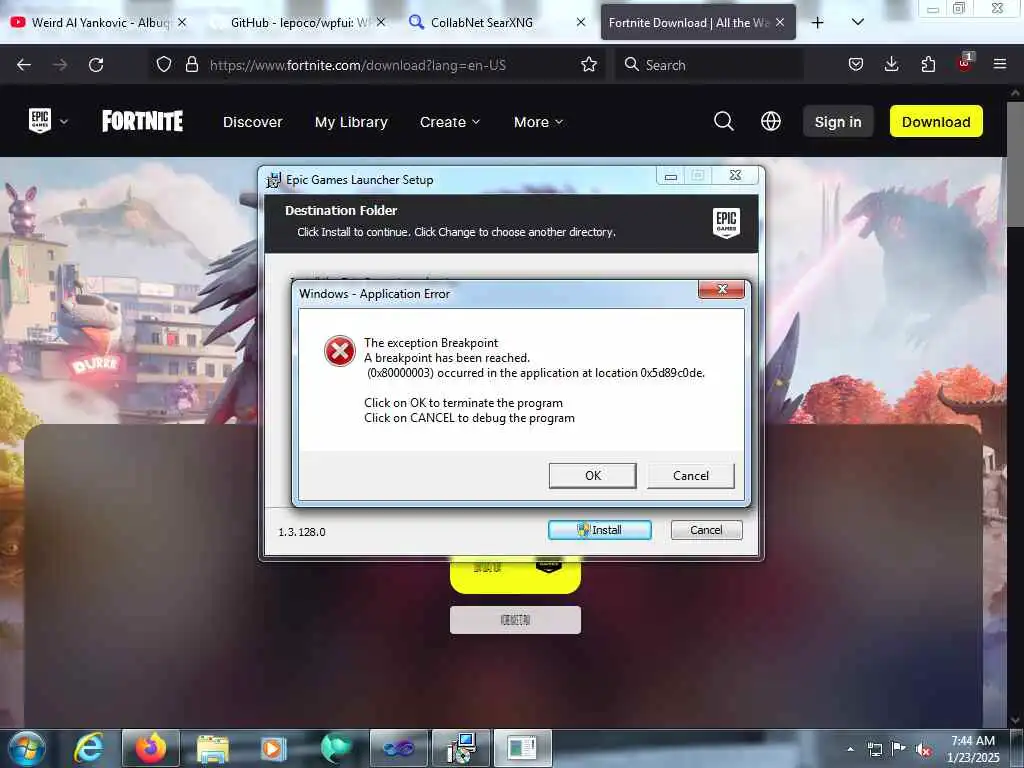Click Cancel in Epic Games Launcher Setup
The image size is (1024, 768).
[706, 530]
